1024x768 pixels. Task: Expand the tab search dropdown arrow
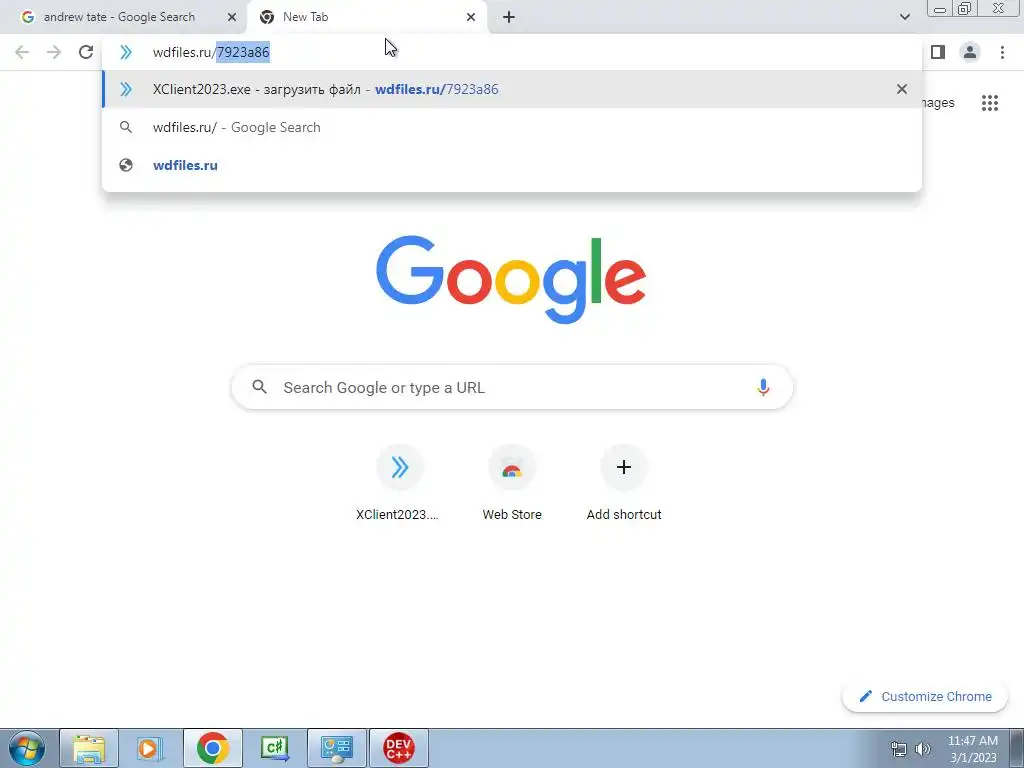coord(904,17)
